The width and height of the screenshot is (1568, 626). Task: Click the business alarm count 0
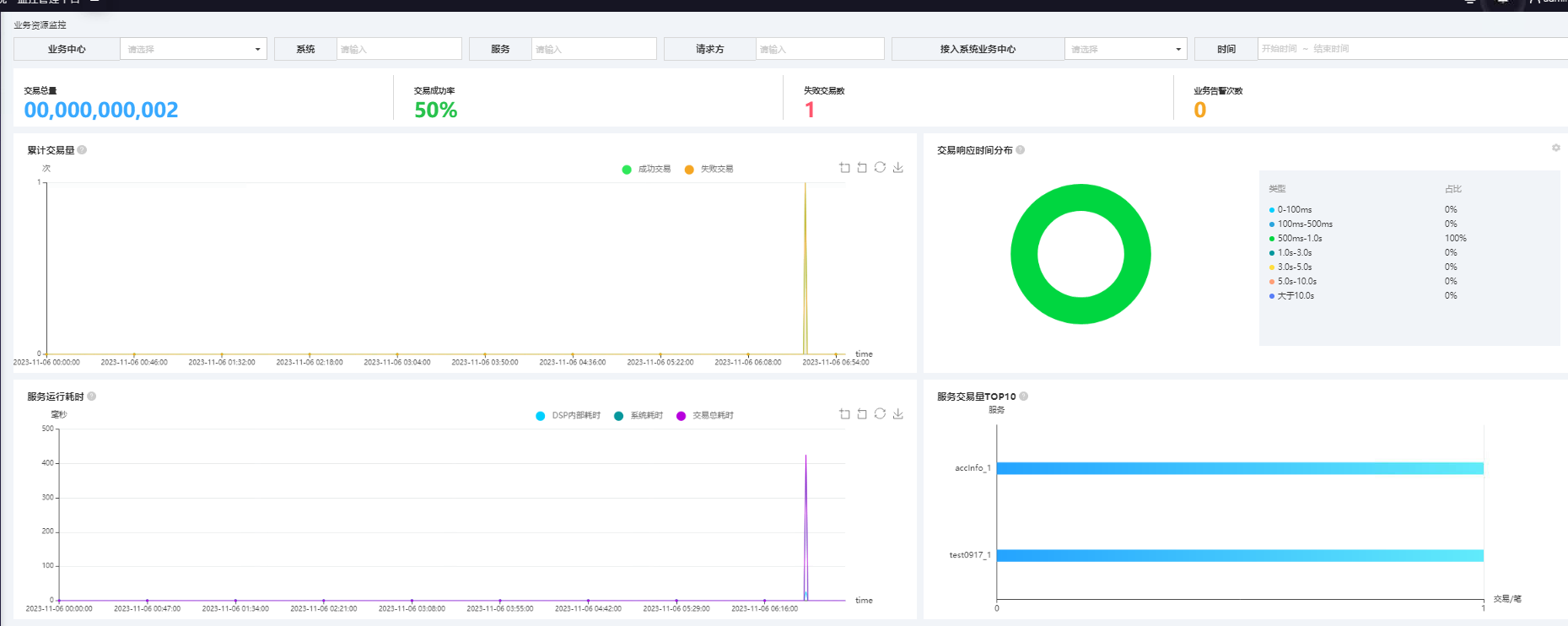point(1199,110)
